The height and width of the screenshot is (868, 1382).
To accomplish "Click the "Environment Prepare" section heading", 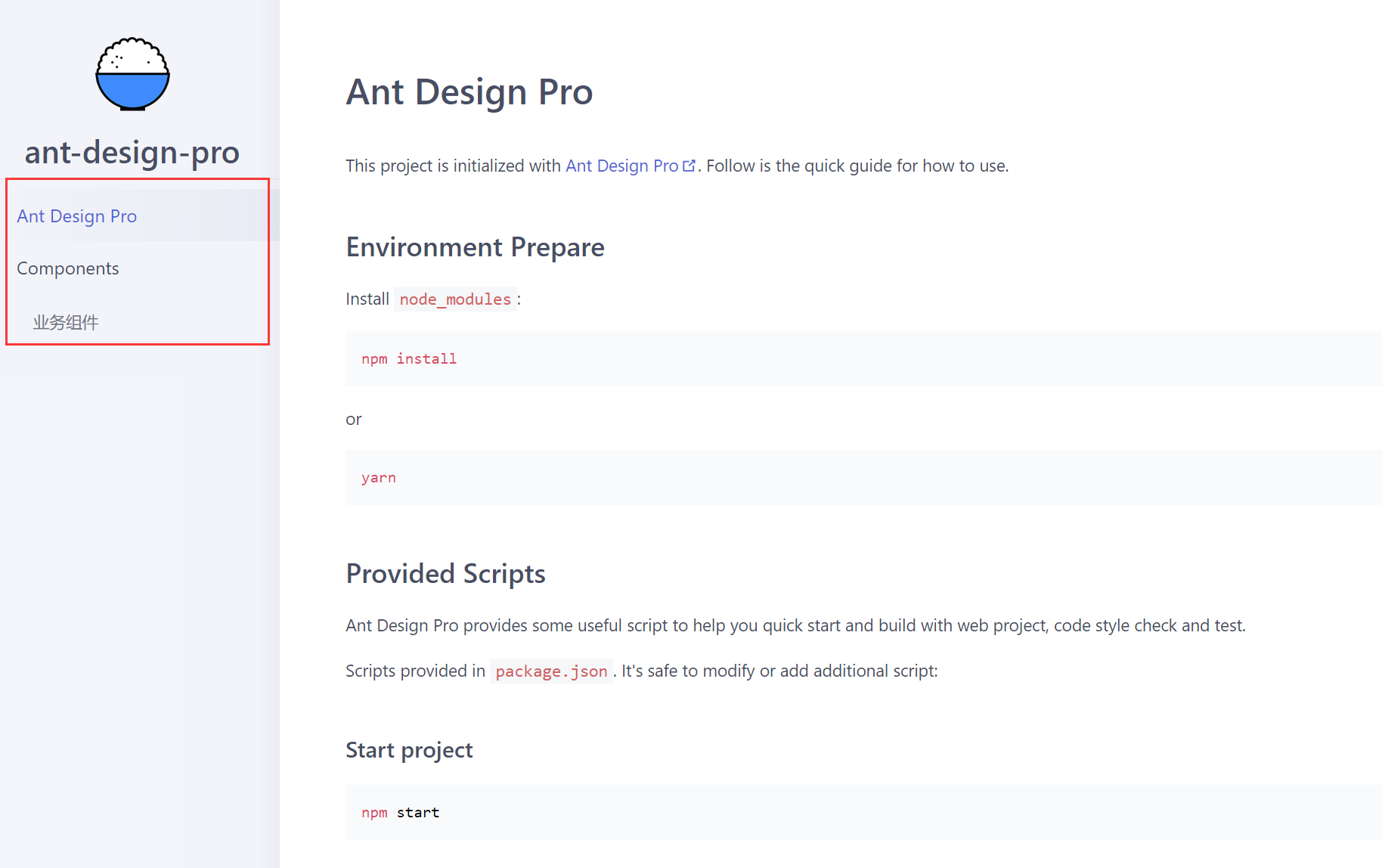I will (475, 246).
